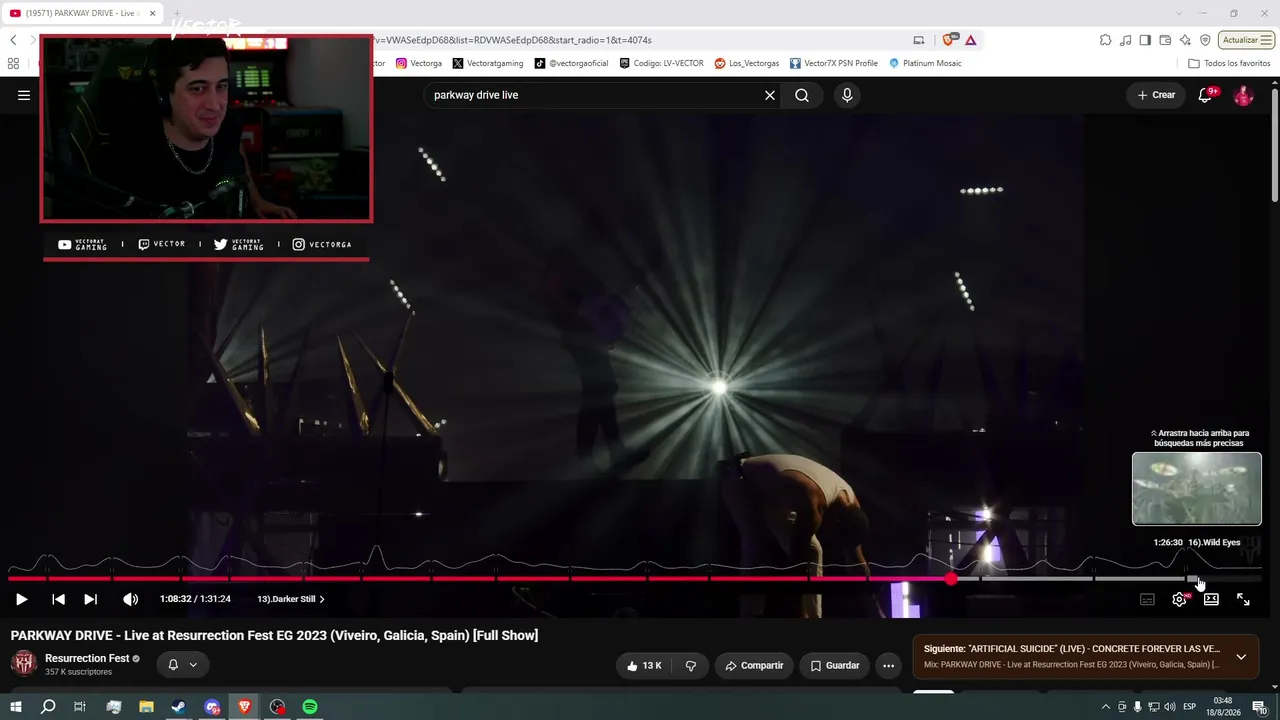
Task: Open the Vector7X PSN Profile bookmark
Action: pos(834,63)
